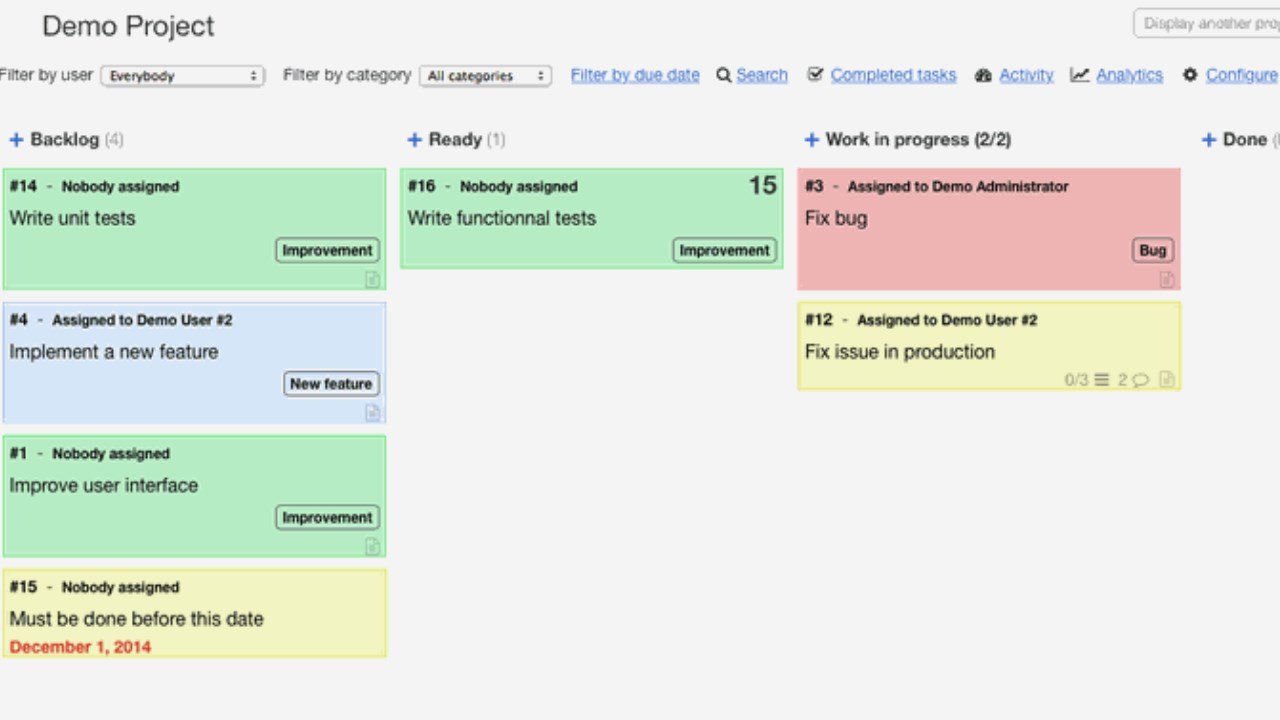1280x720 pixels.
Task: Click the magnifying glass search icon
Action: [x=723, y=75]
